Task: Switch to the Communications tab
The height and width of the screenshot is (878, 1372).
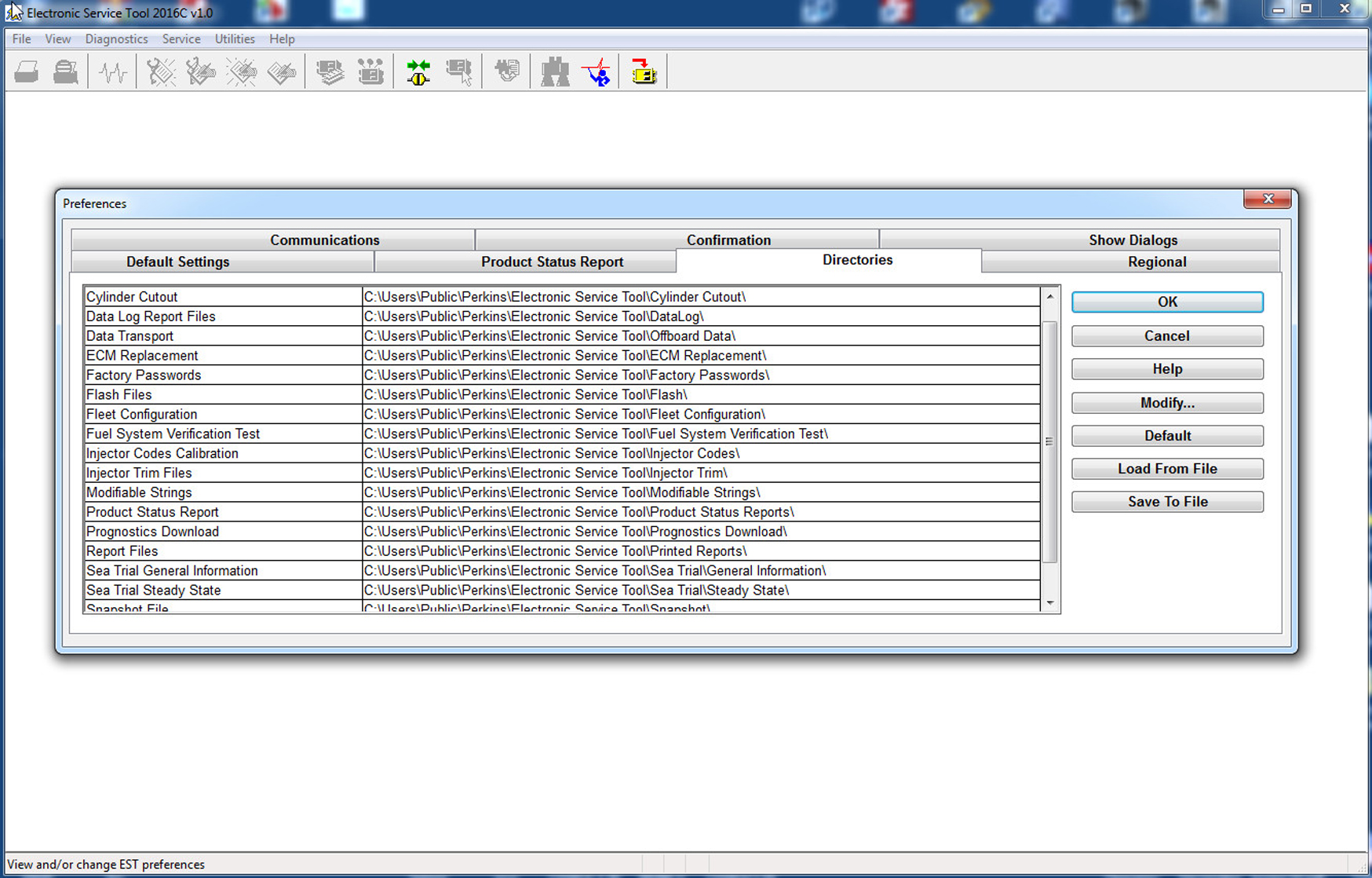Action: (324, 240)
